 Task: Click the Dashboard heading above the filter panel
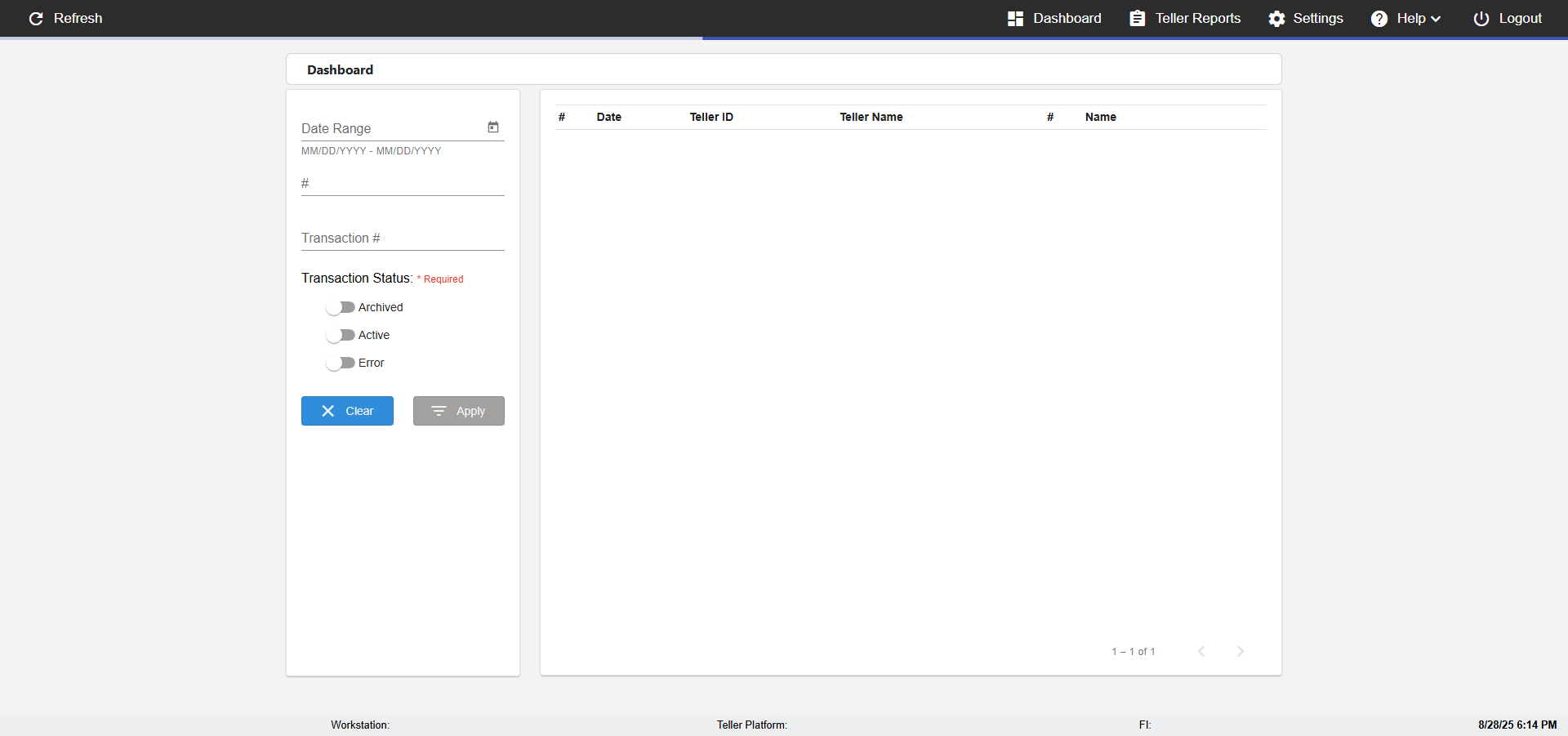point(340,69)
